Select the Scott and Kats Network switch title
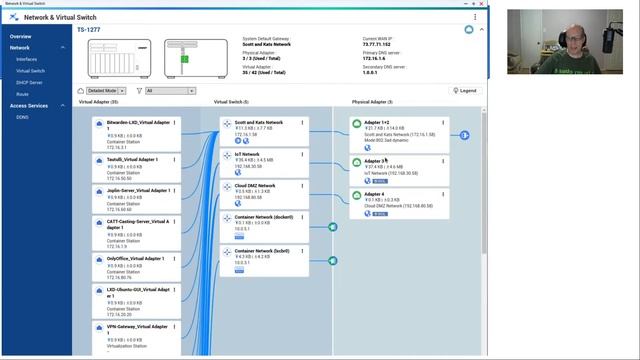 click(x=259, y=122)
